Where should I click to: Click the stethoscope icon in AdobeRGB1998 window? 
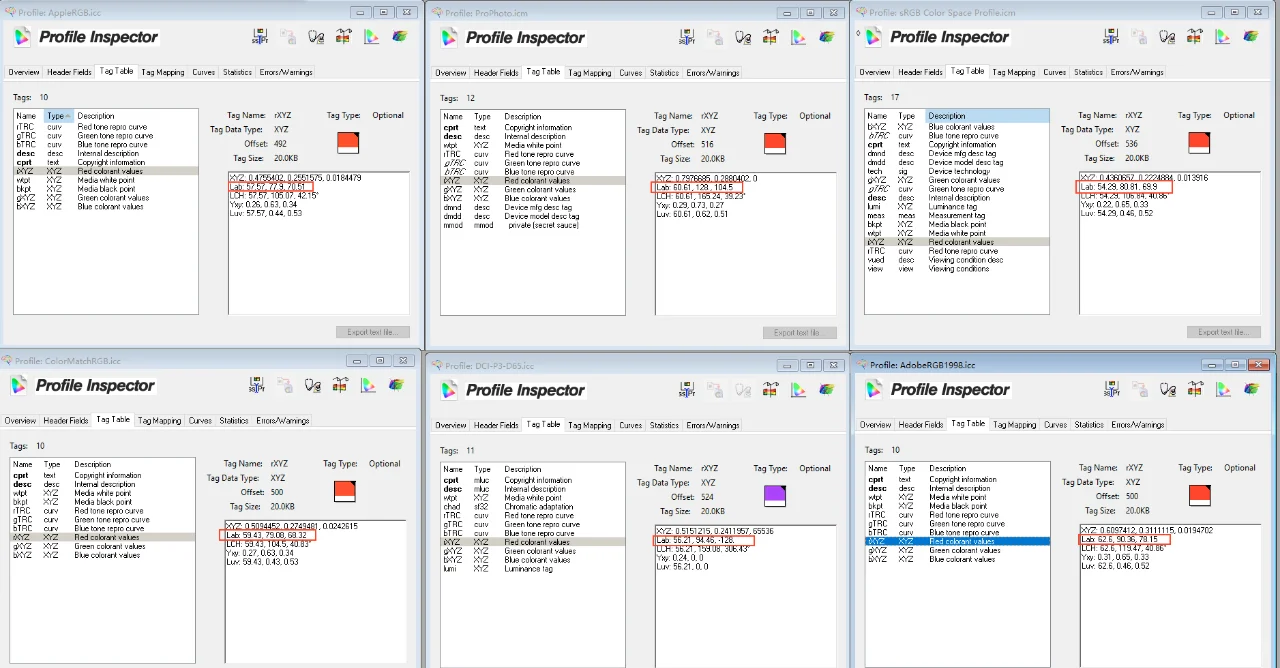pyautogui.click(x=1167, y=389)
